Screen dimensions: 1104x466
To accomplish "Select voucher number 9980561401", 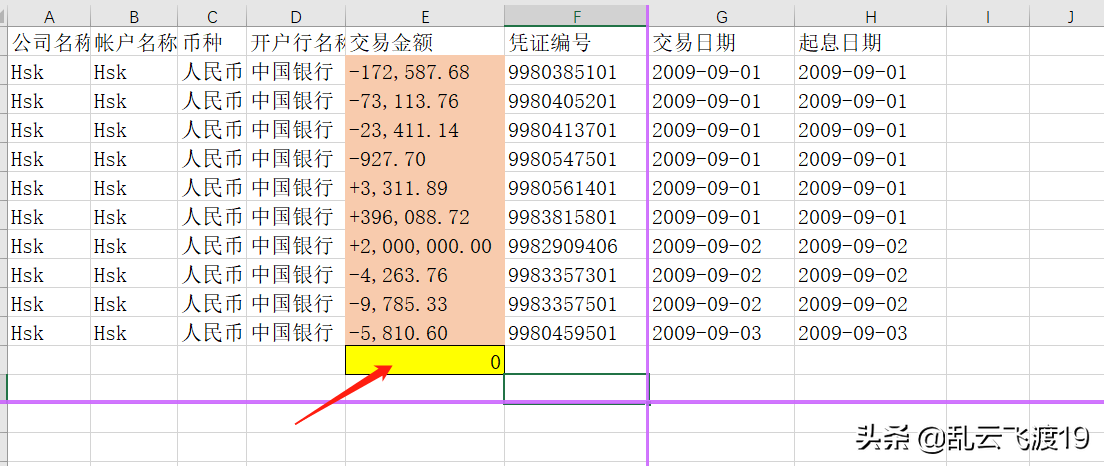I will click(577, 188).
